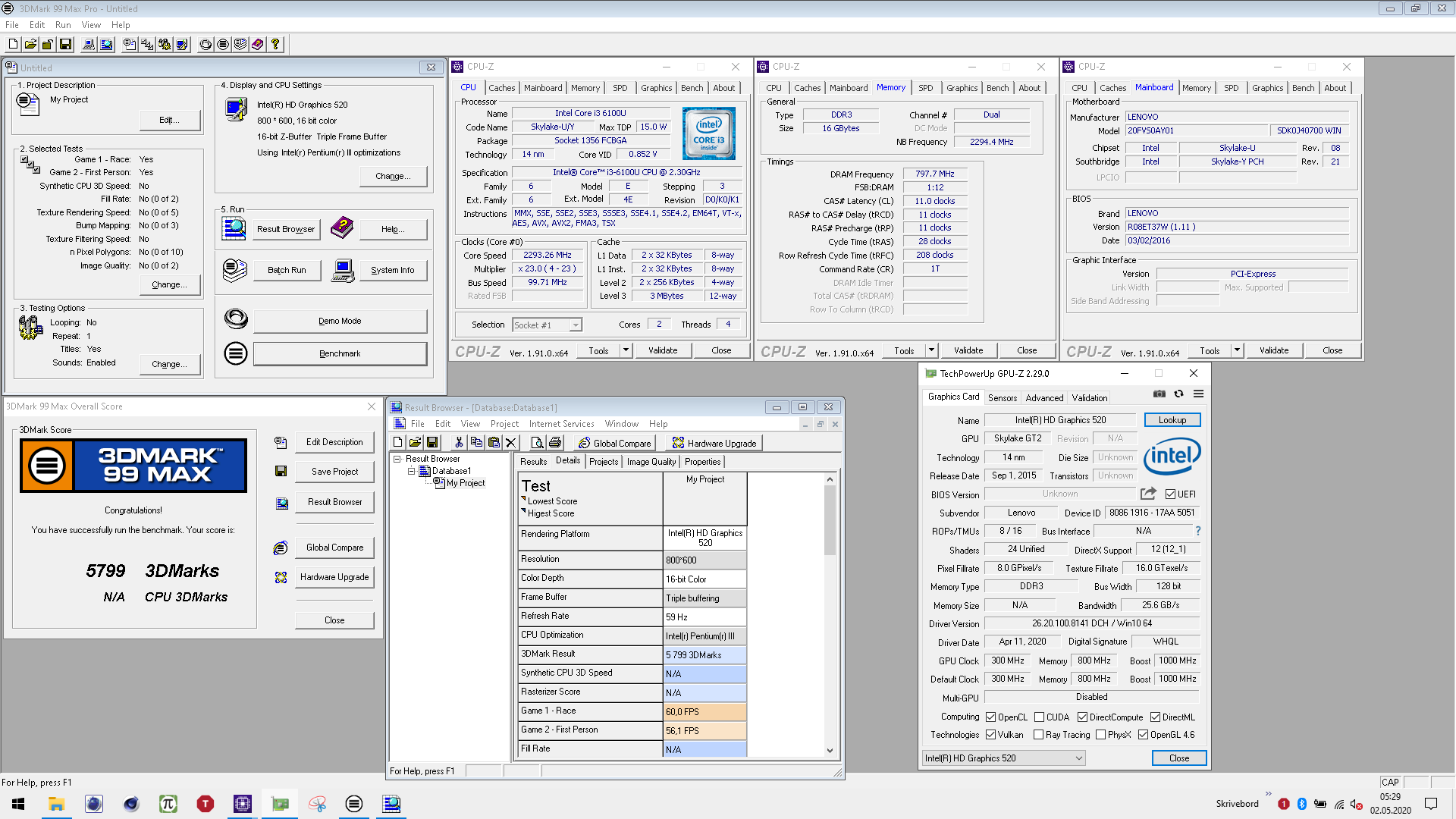Click GPU-Z screenshot camera icon
The width and height of the screenshot is (1456, 819).
[1159, 394]
